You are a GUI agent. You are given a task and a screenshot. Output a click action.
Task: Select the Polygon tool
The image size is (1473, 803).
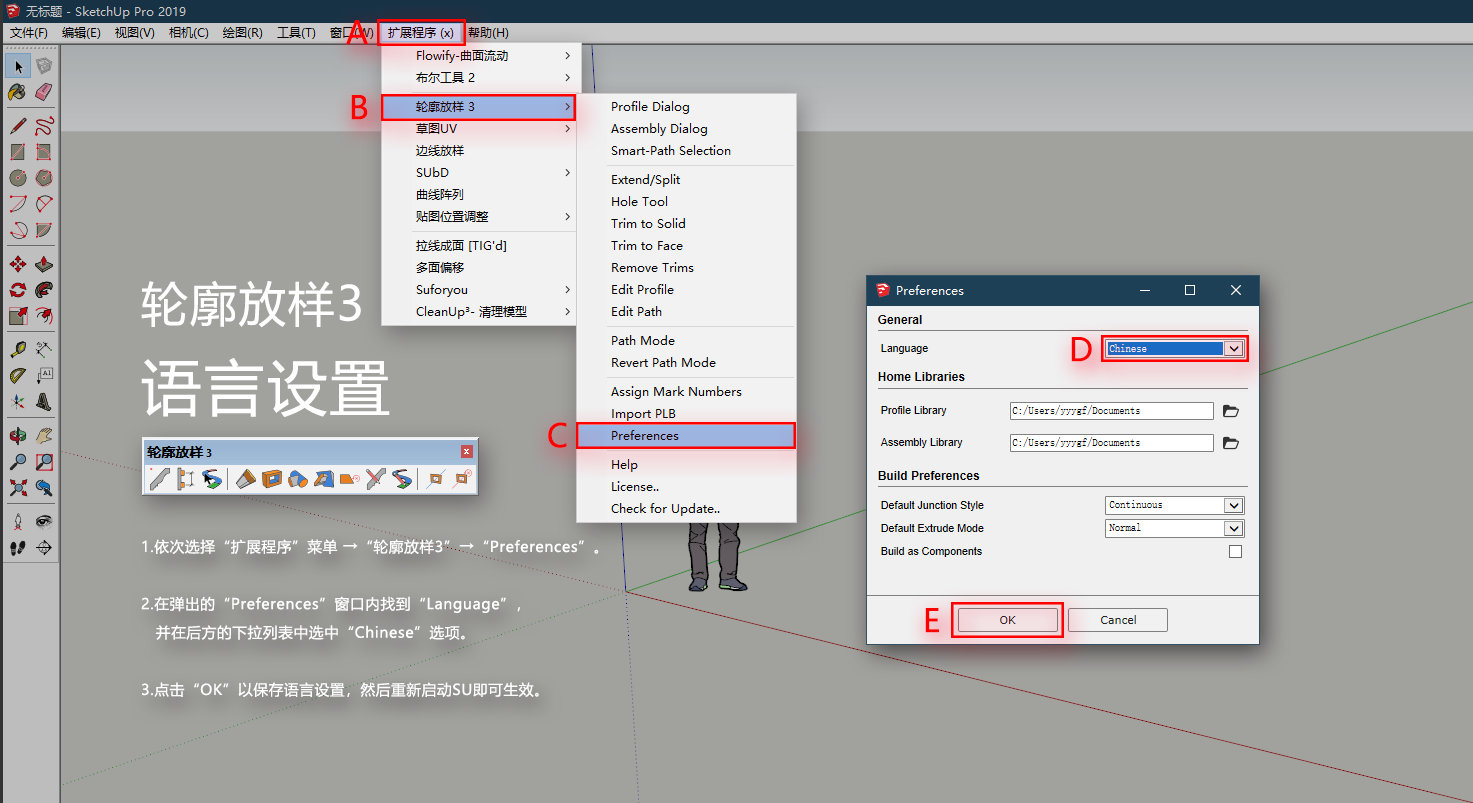[43, 178]
